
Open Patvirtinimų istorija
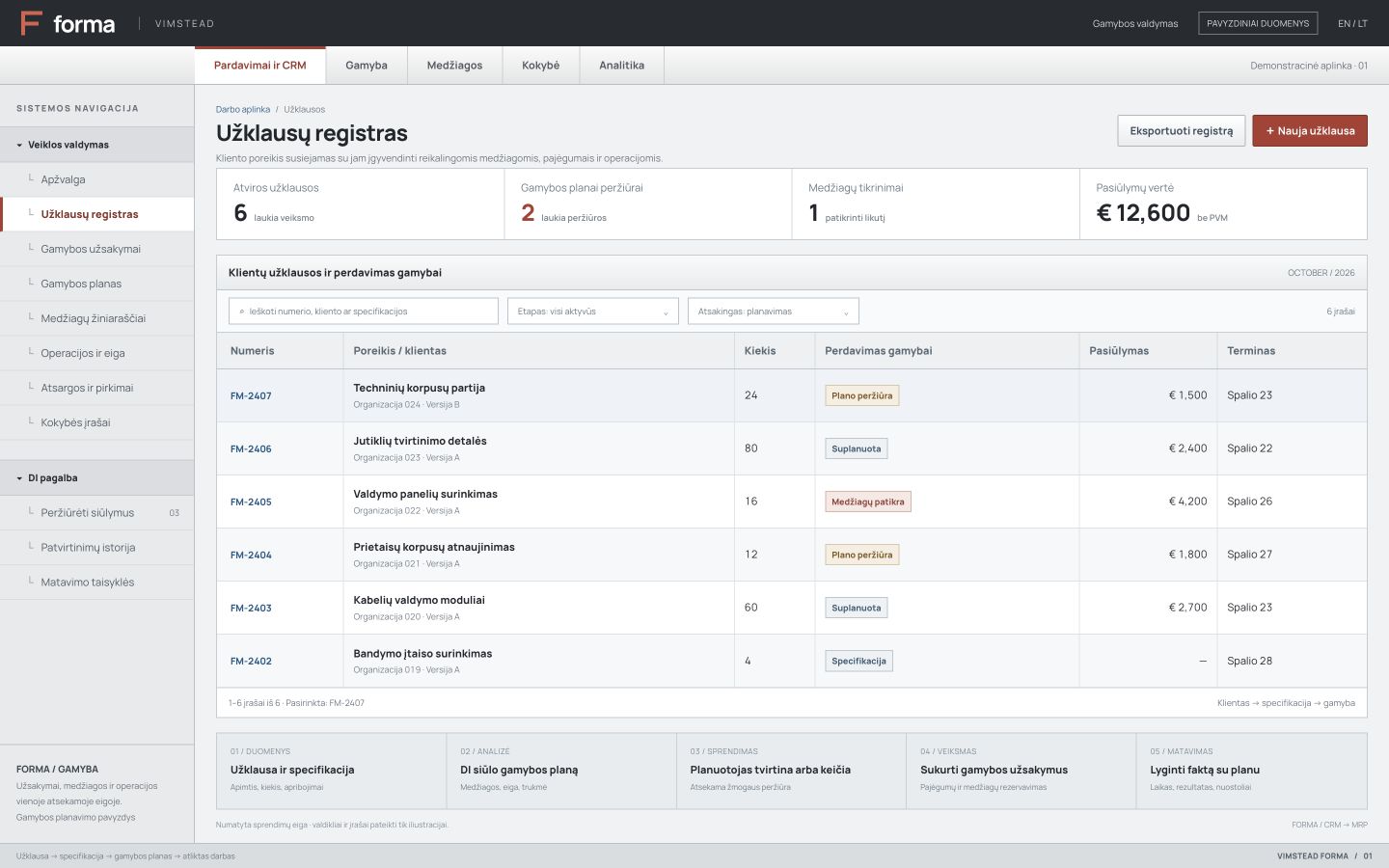click(96, 548)
